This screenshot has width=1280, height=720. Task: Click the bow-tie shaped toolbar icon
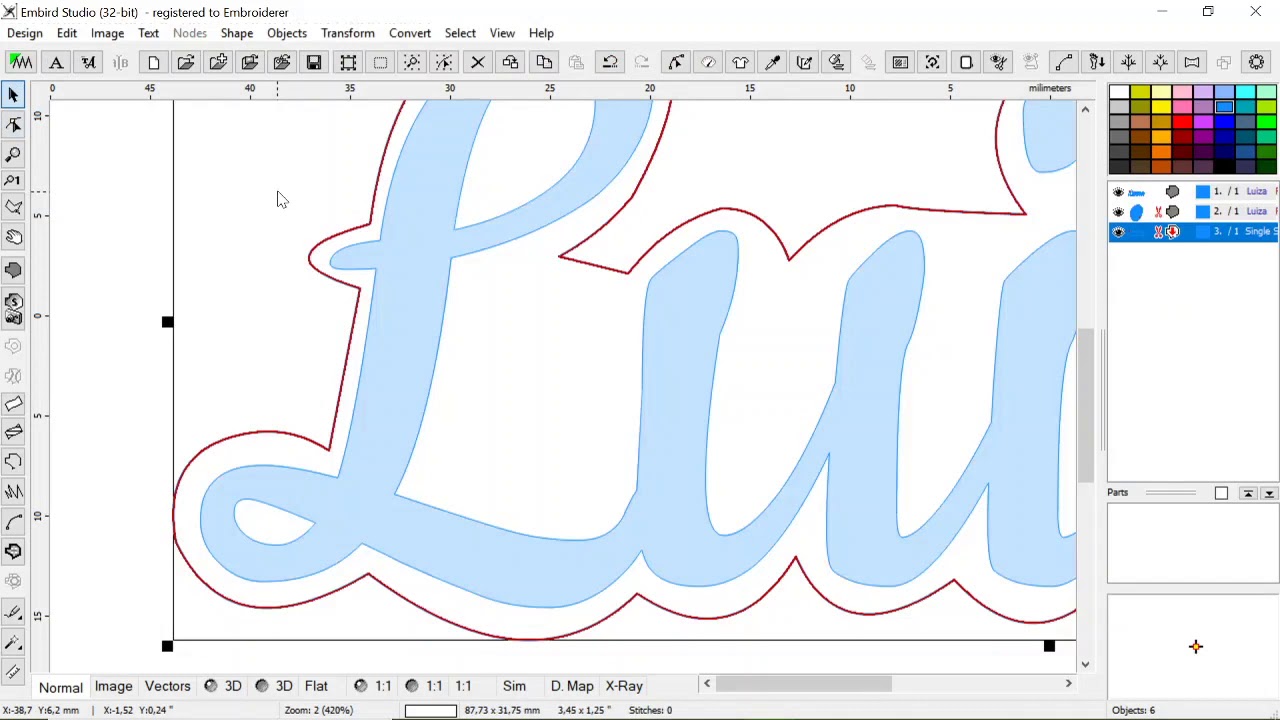tap(1192, 62)
